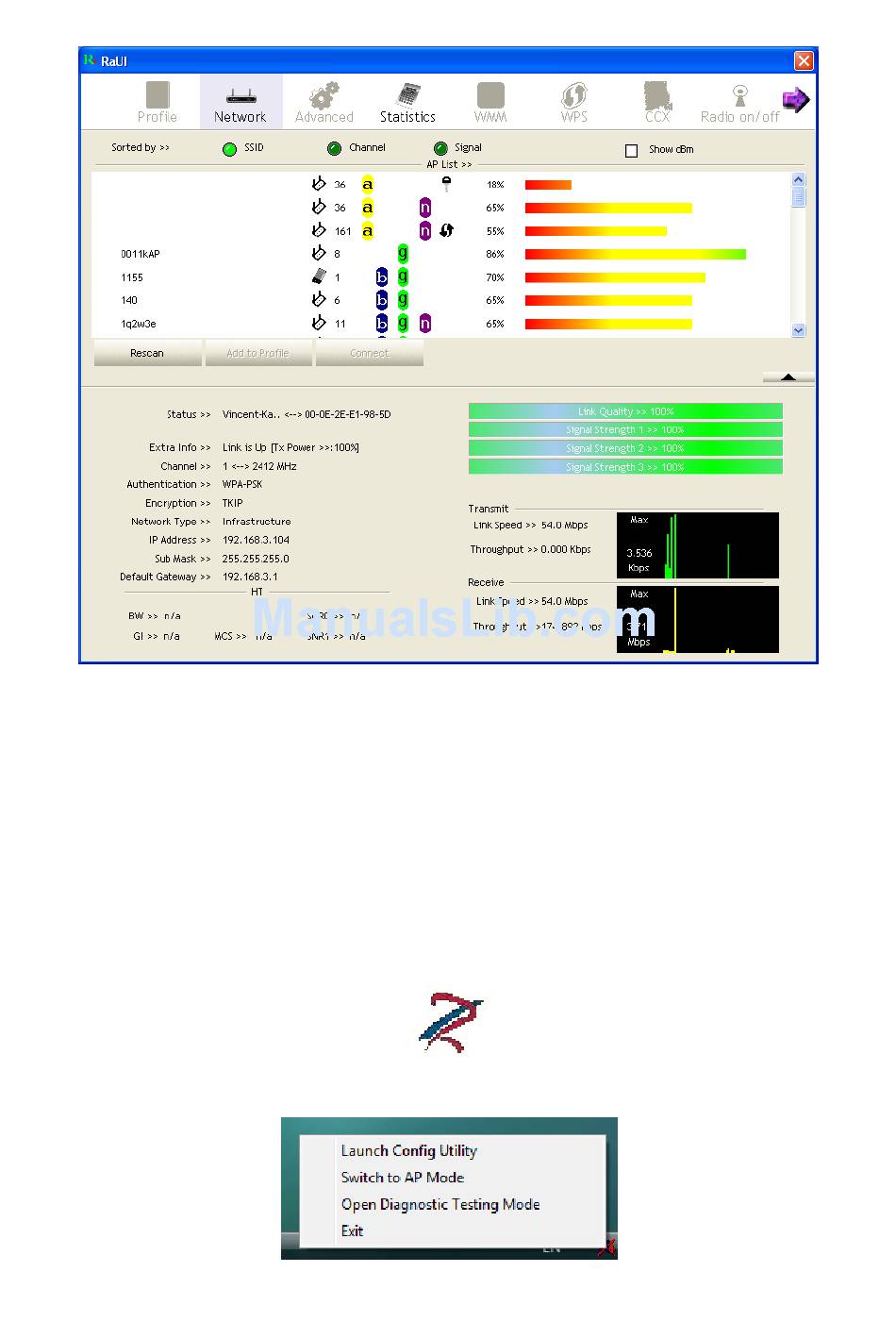Image resolution: width=896 pixels, height=1339 pixels.
Task: Click the AP list scrollbar up arrow
Action: point(799,179)
